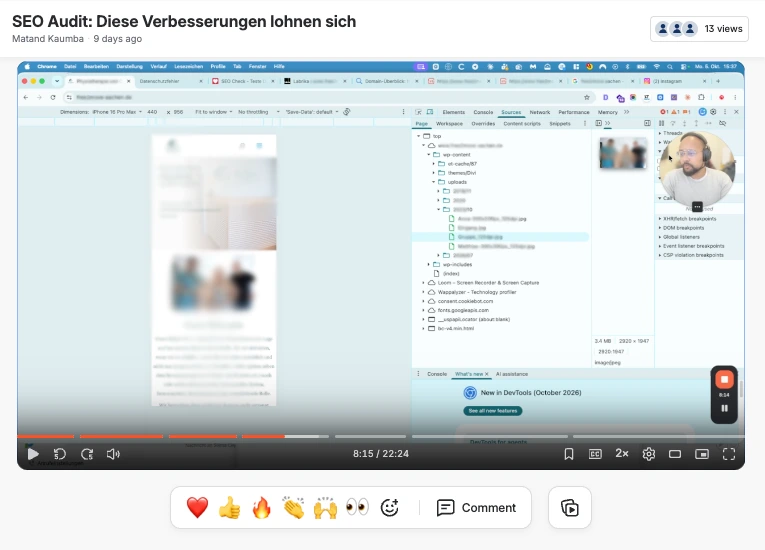This screenshot has width=765, height=550.
Task: Select the Sources tab in DevTools
Action: (511, 112)
